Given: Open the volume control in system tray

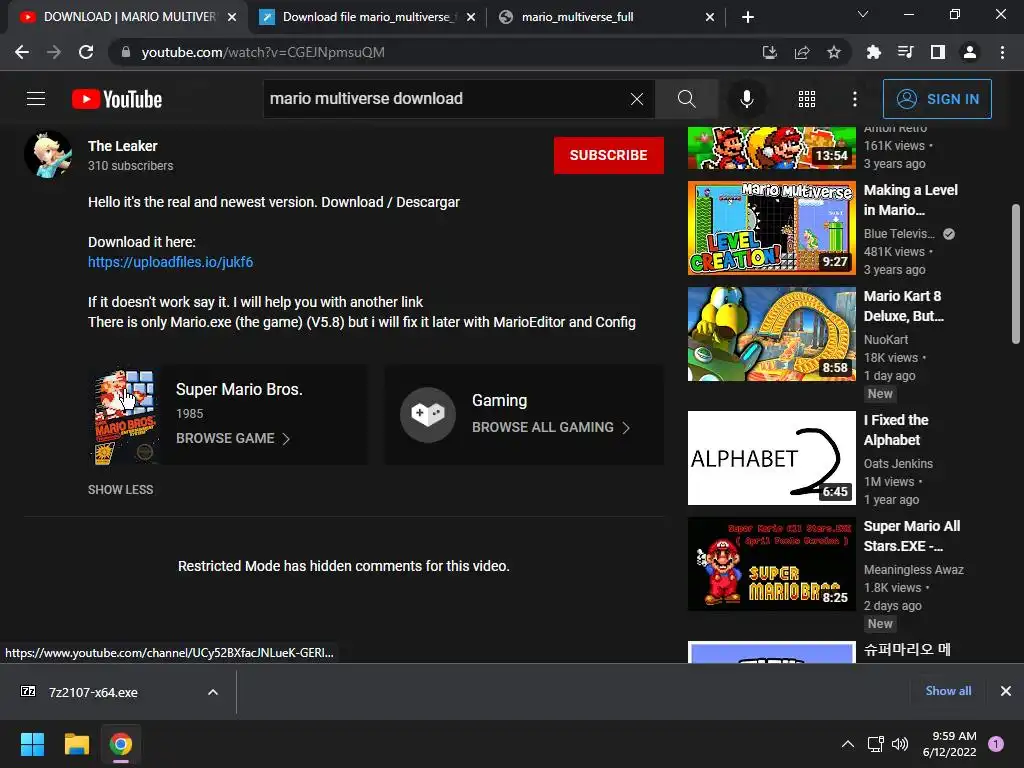Looking at the screenshot, I should click(x=900, y=744).
